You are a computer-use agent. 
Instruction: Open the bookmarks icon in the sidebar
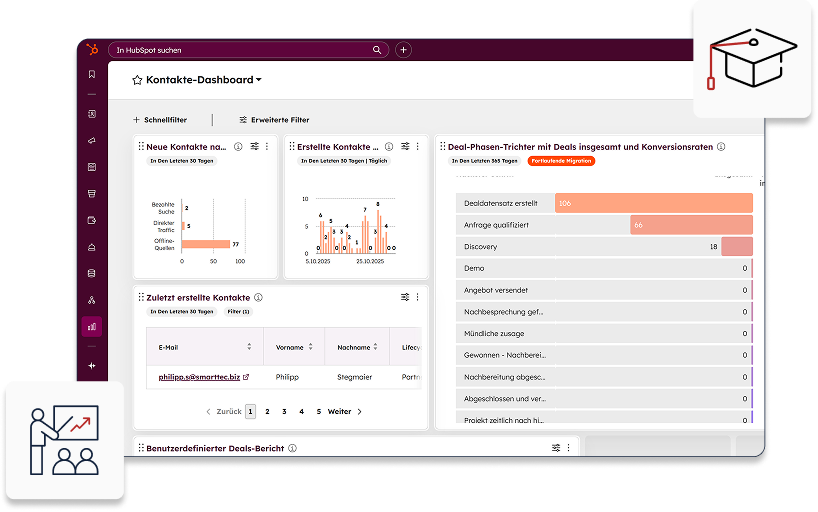[92, 74]
